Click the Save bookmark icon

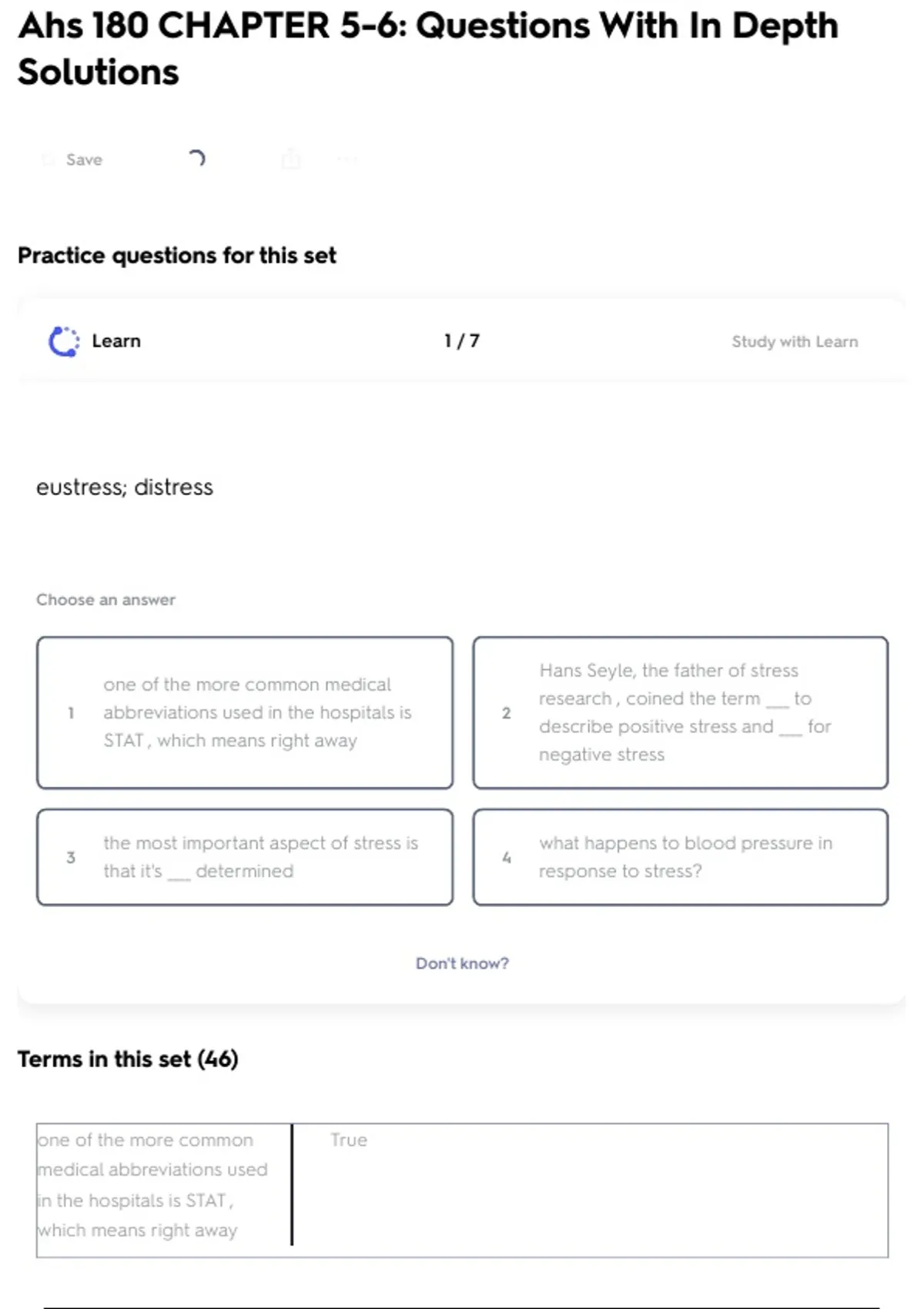pyautogui.click(x=49, y=159)
